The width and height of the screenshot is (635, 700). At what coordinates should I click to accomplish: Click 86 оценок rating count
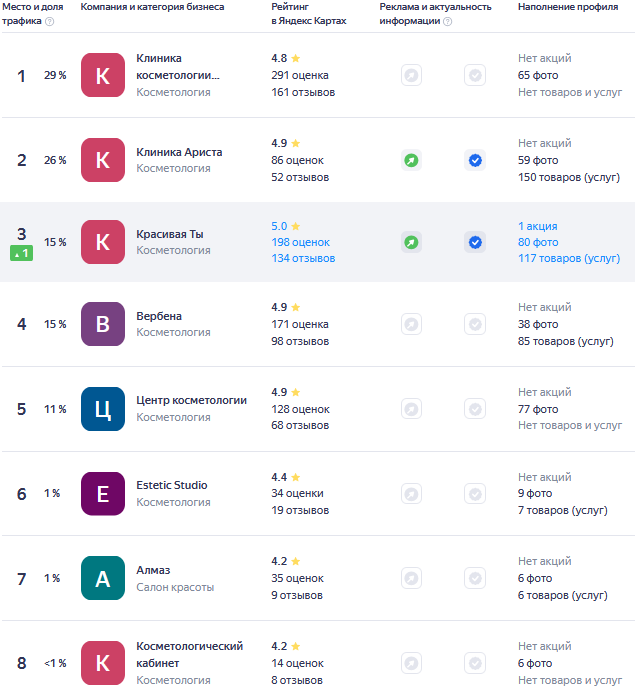tap(297, 160)
